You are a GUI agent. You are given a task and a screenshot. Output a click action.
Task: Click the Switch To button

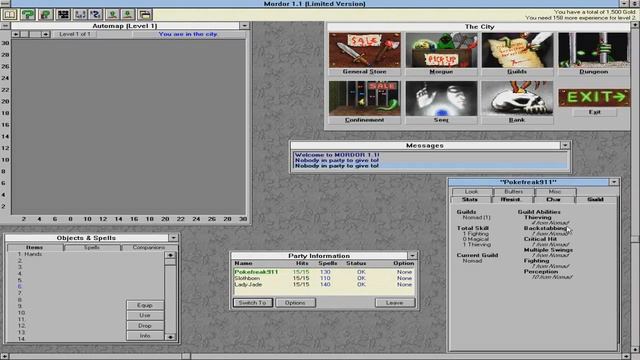pyautogui.click(x=253, y=303)
